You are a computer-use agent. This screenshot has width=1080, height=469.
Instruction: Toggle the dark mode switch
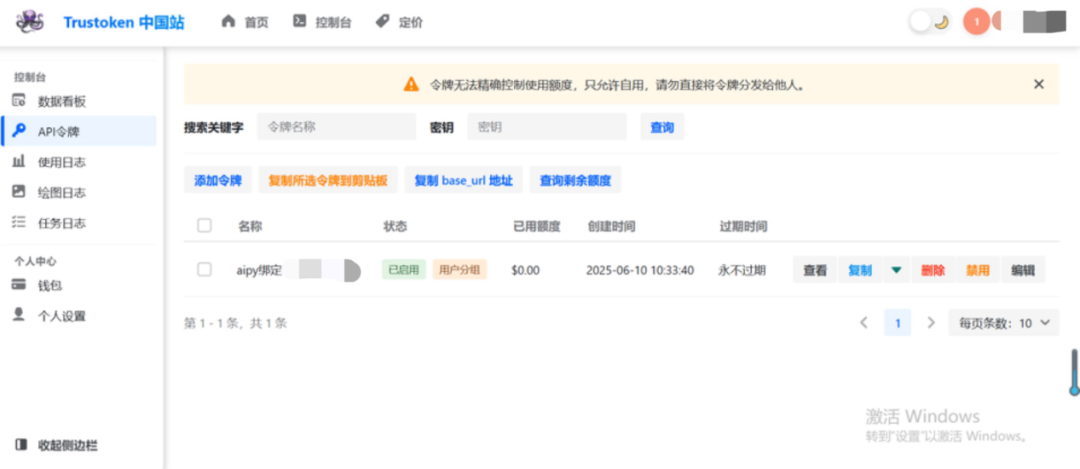click(931, 22)
